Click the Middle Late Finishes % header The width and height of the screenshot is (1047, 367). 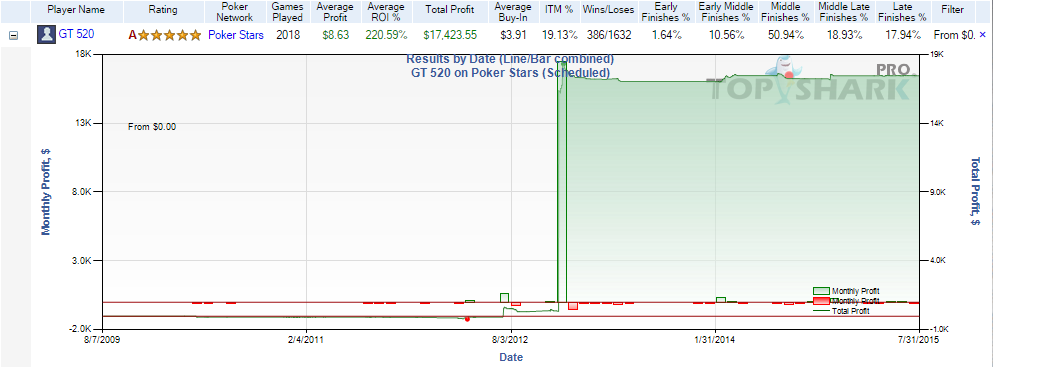click(845, 12)
